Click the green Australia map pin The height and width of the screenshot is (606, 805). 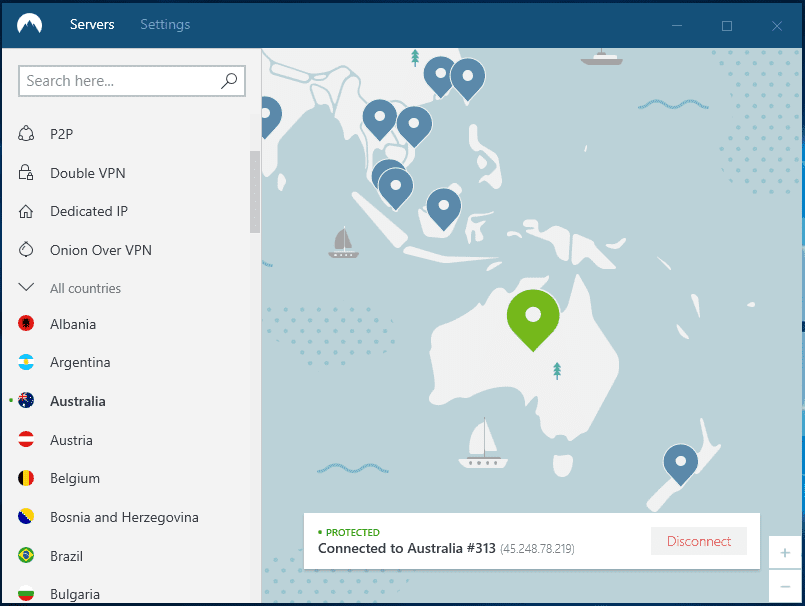coord(533,319)
